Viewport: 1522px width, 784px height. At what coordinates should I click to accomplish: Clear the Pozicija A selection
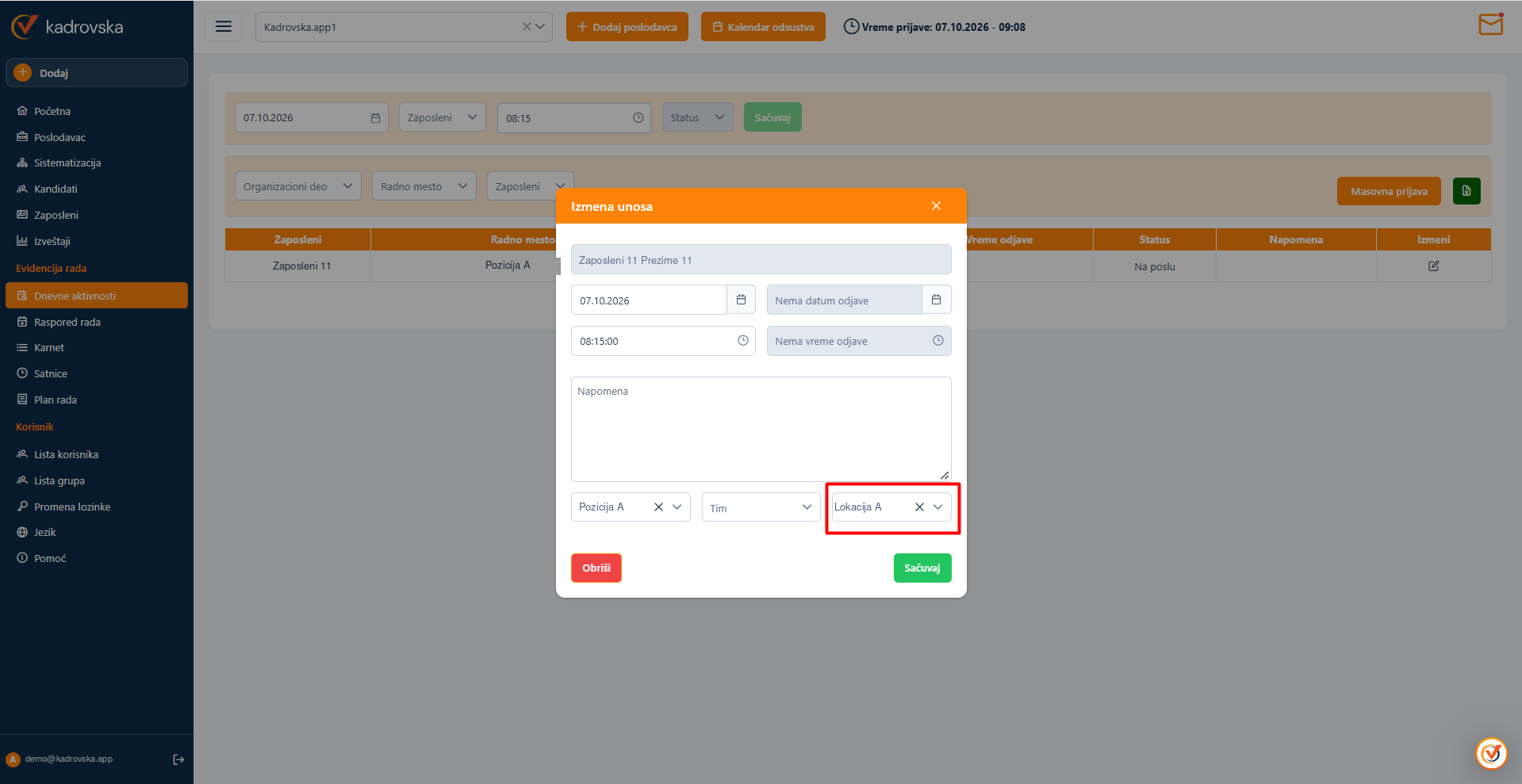pos(658,507)
